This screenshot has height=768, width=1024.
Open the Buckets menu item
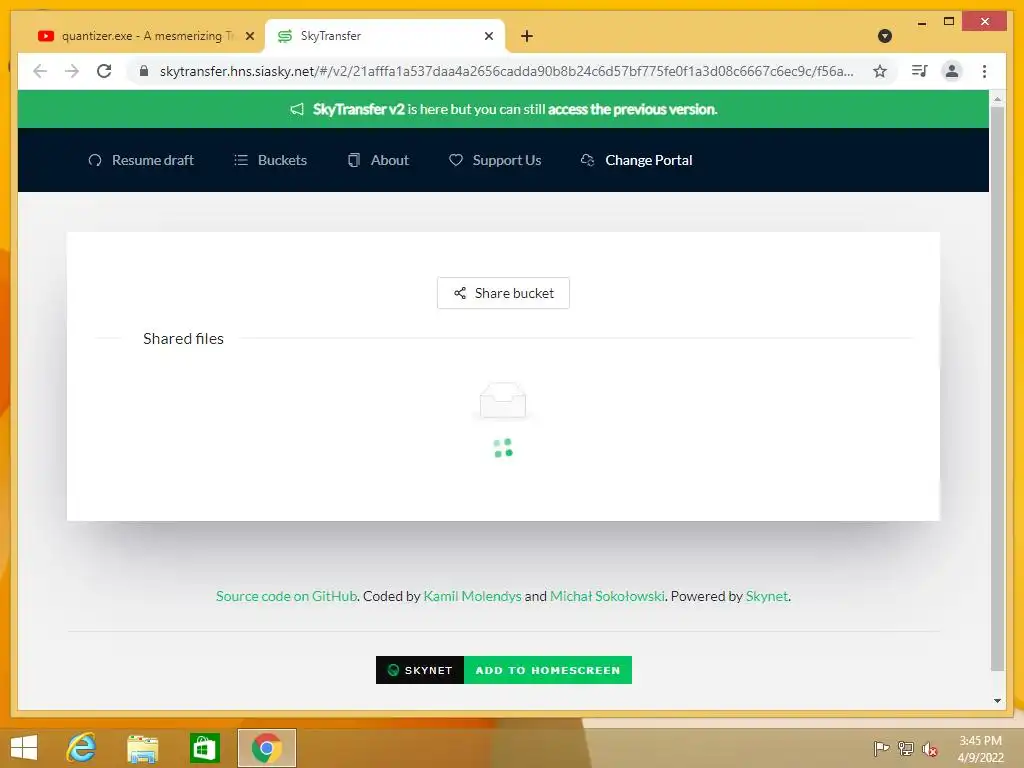270,160
